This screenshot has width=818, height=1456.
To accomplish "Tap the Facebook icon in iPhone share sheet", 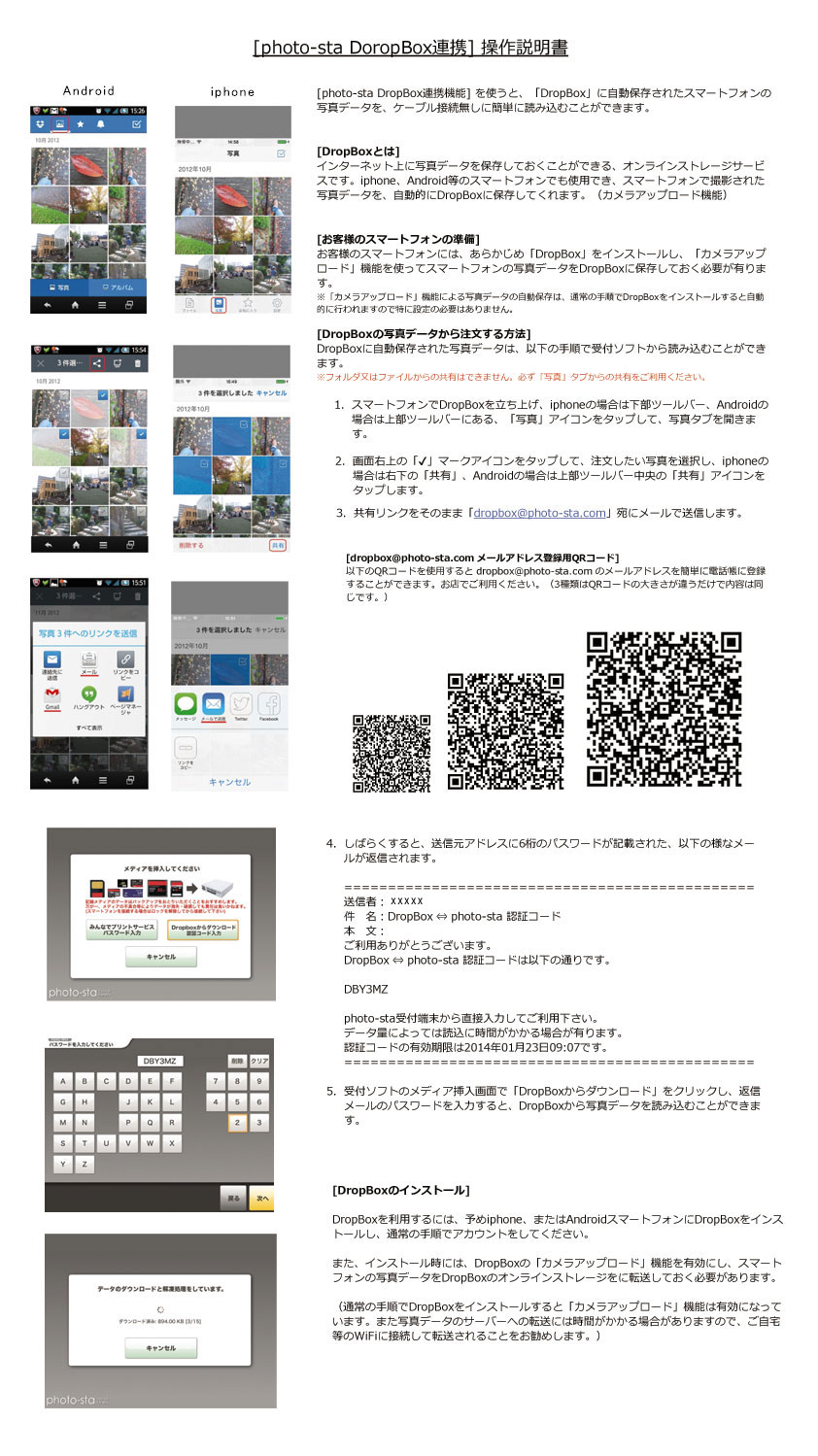I will coord(269,705).
